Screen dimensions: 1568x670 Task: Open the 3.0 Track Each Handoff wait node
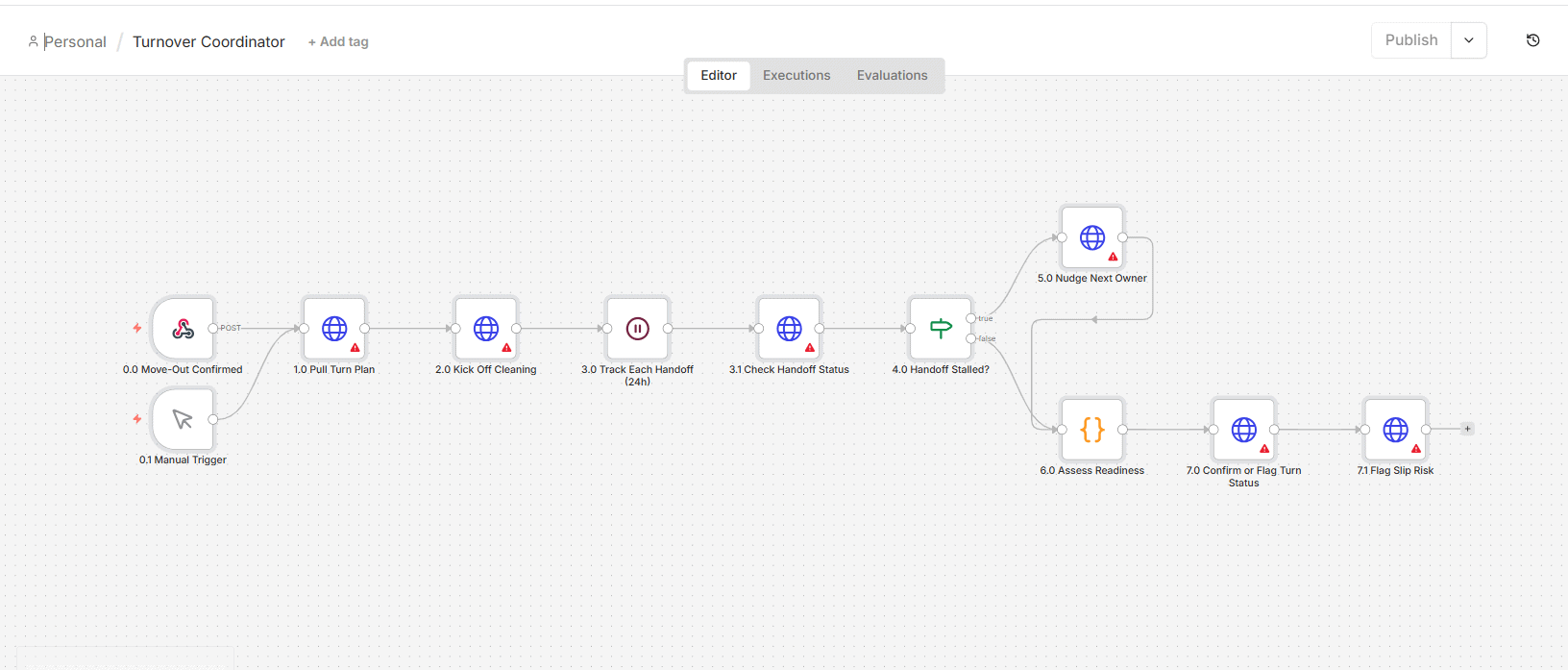coord(638,329)
